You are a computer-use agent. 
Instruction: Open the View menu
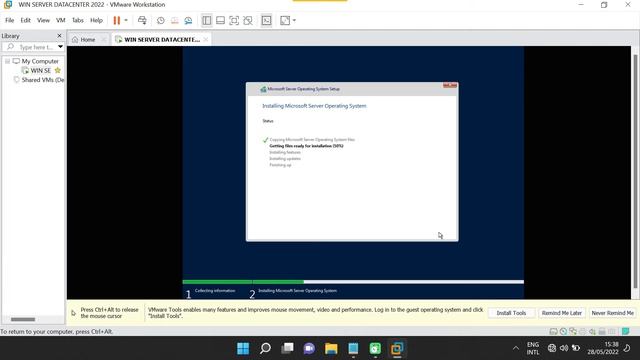(x=43, y=20)
